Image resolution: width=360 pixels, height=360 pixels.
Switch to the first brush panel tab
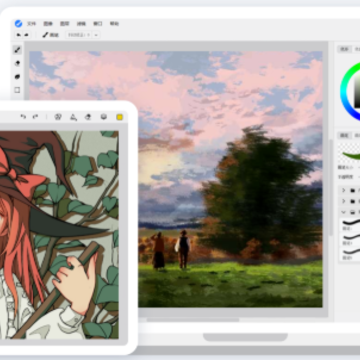point(344,135)
